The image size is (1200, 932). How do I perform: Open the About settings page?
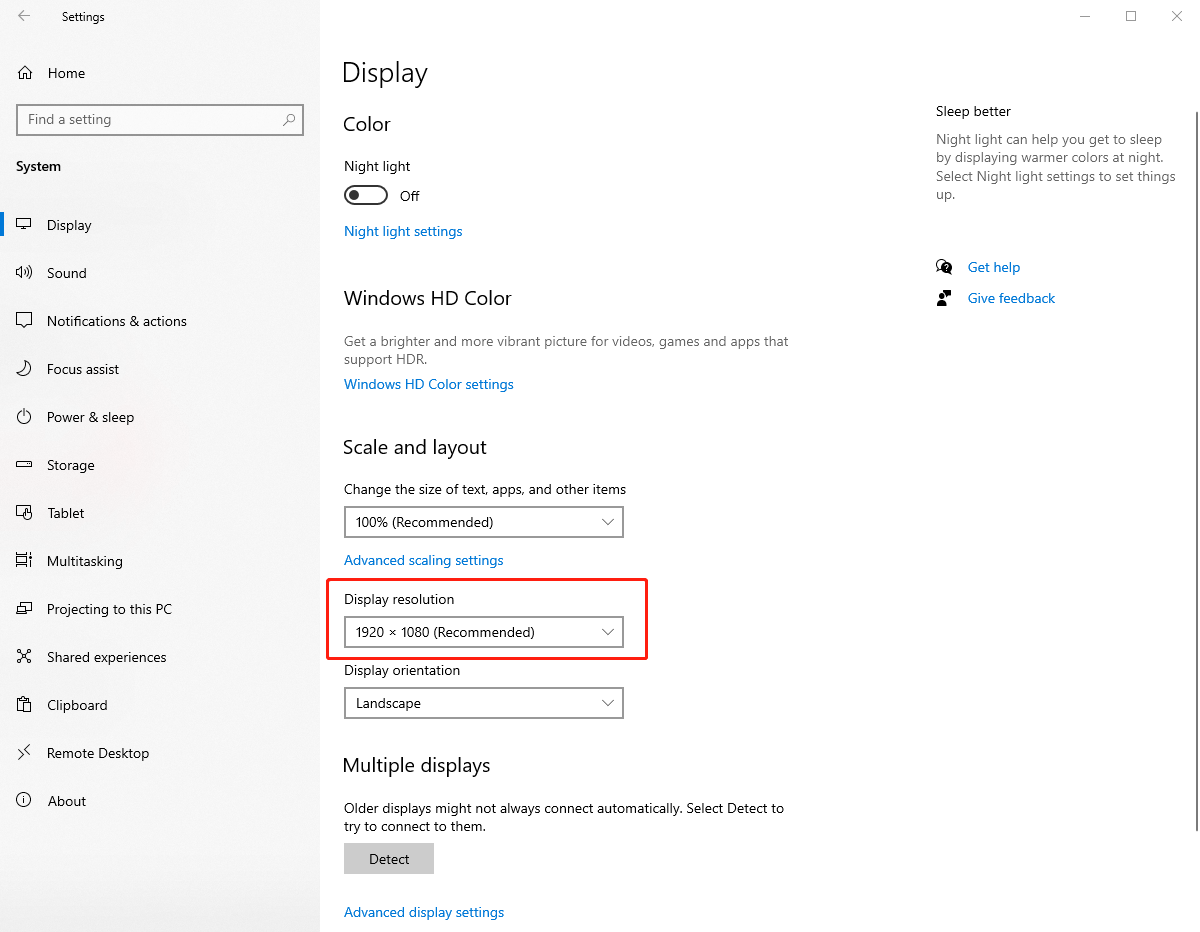tap(66, 801)
